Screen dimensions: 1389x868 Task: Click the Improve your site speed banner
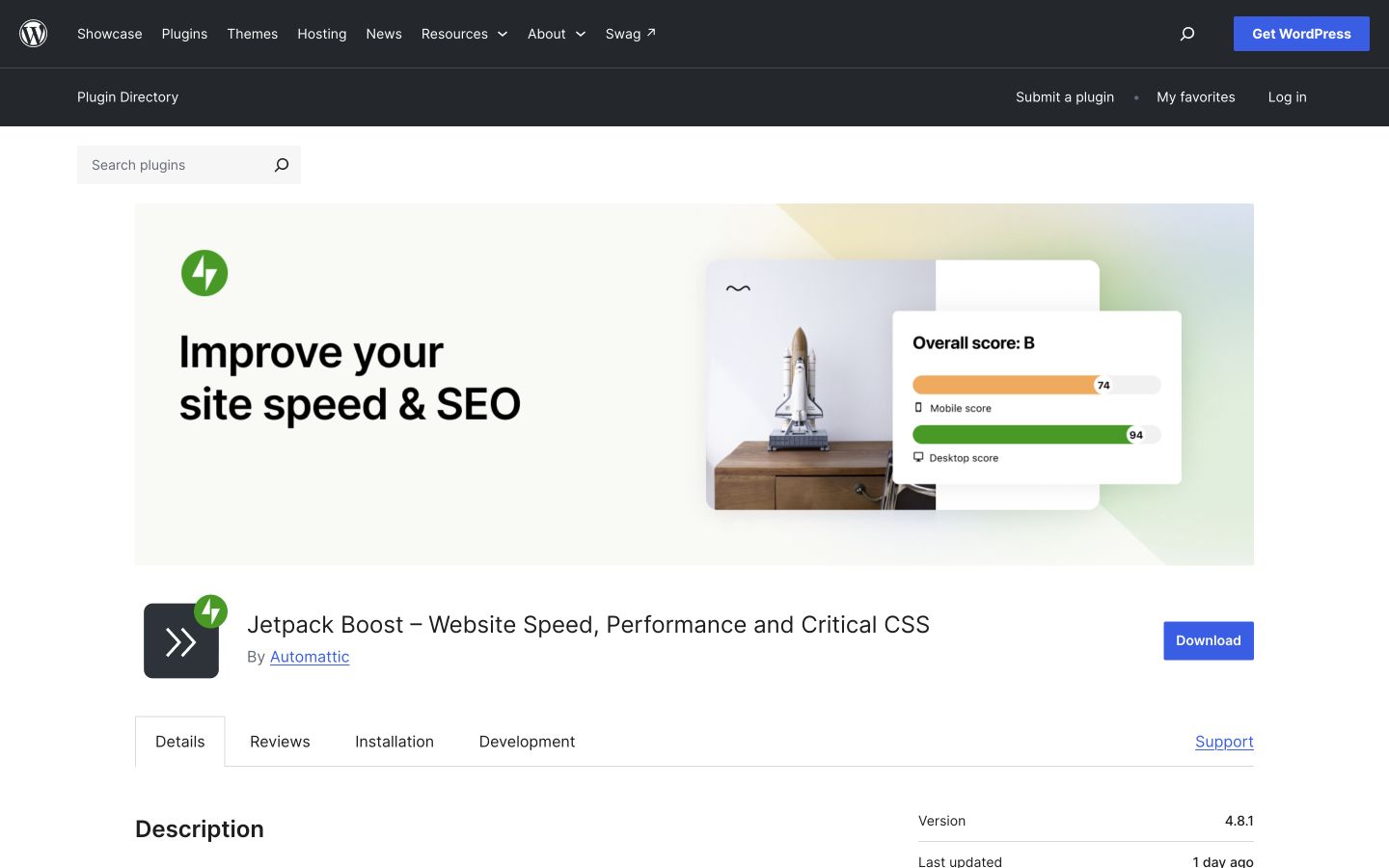tap(694, 384)
